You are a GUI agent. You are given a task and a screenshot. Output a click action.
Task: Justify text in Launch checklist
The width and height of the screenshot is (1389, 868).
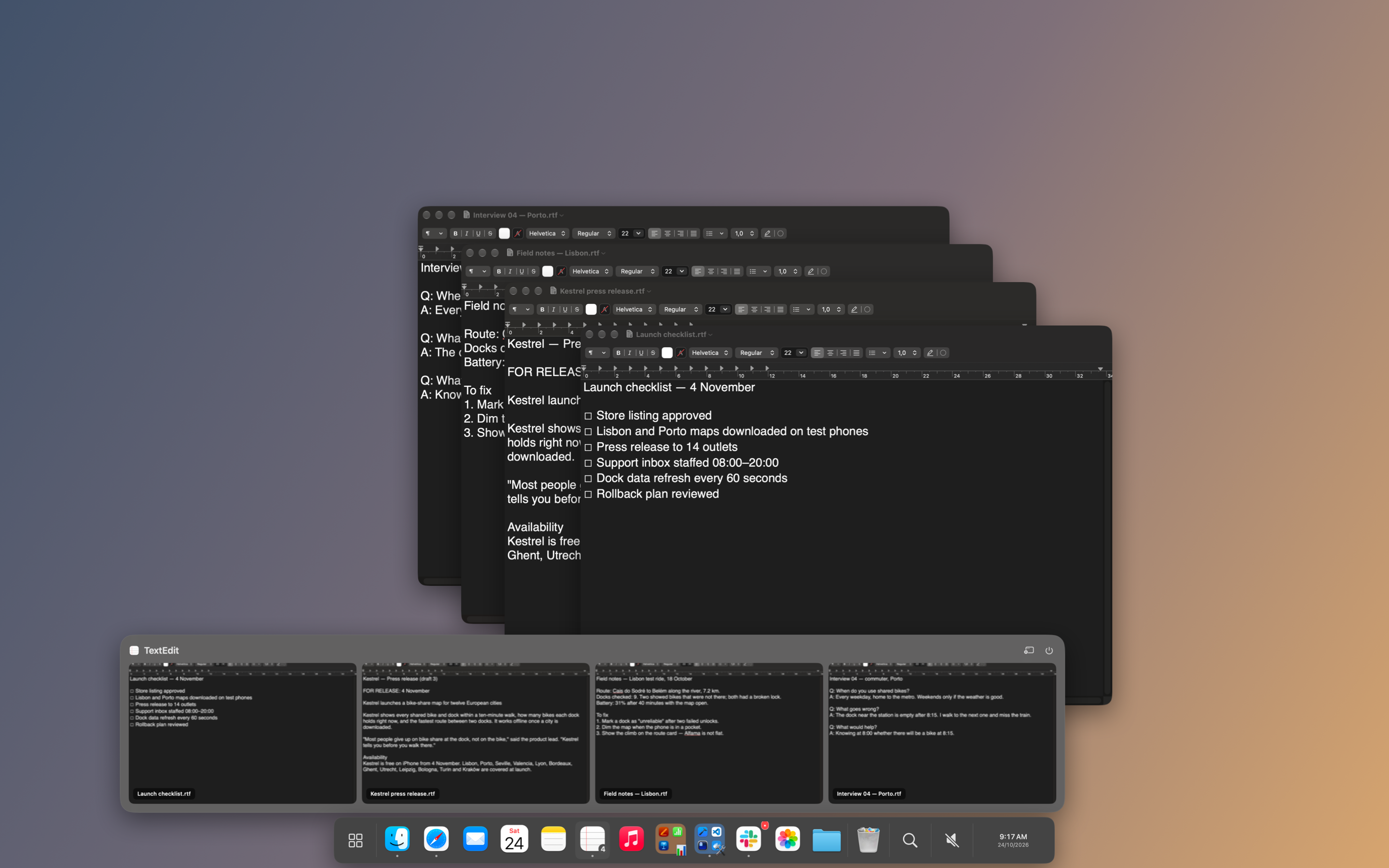pos(857,353)
